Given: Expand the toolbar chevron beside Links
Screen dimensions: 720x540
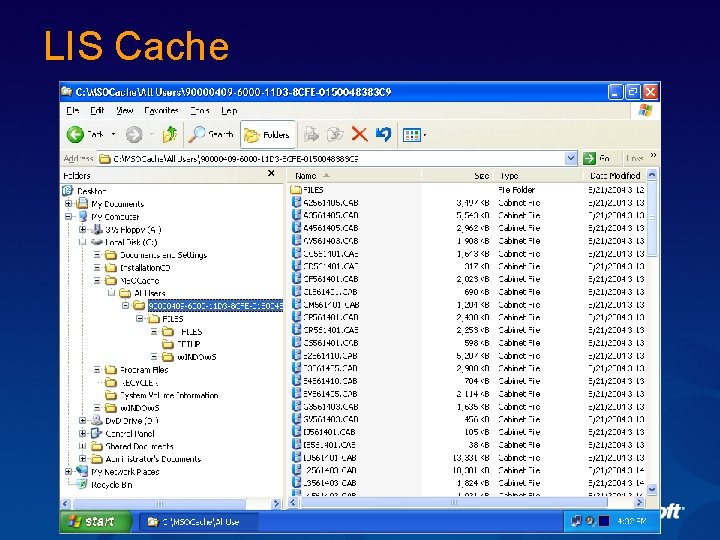Looking at the screenshot, I should (653, 155).
